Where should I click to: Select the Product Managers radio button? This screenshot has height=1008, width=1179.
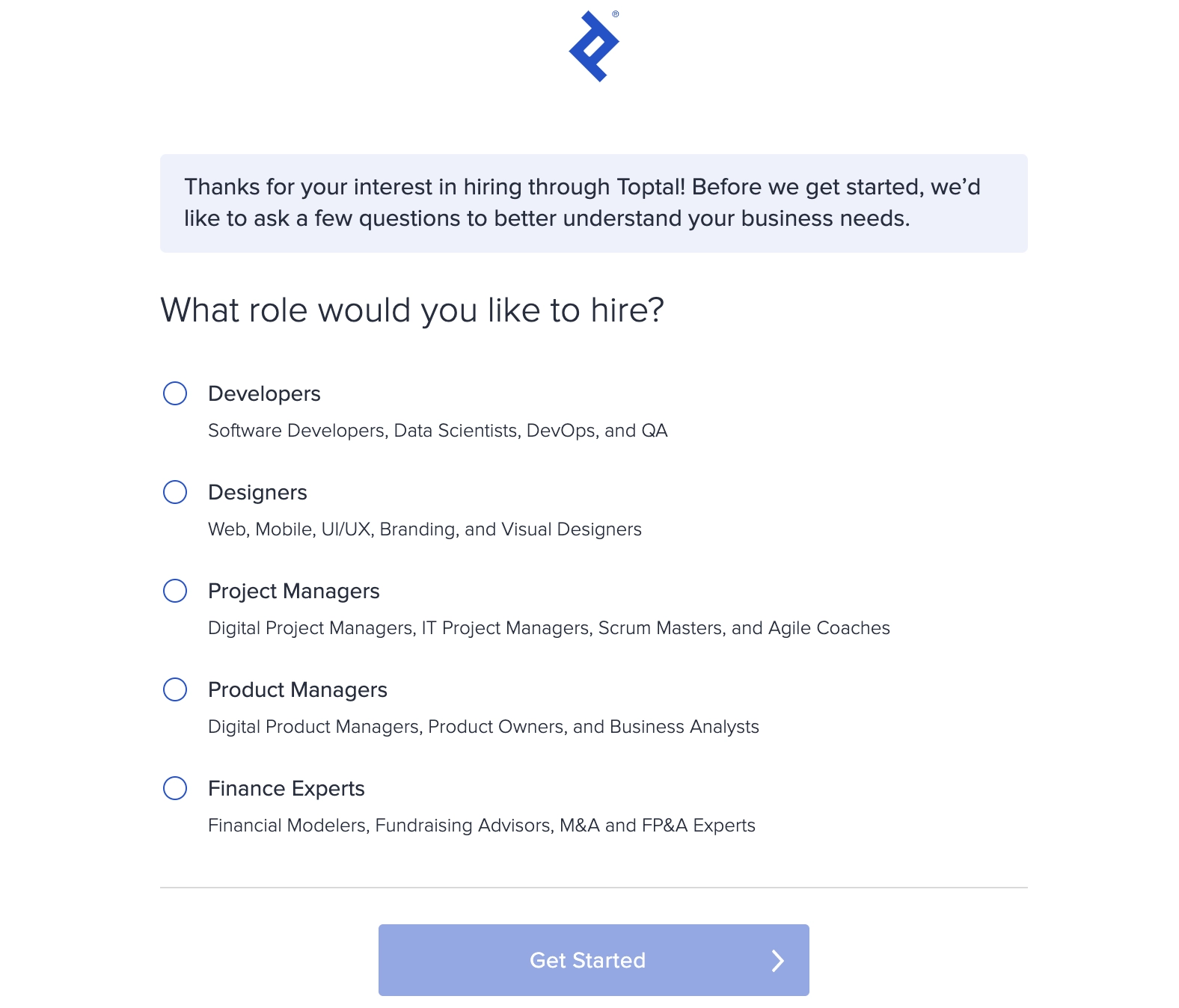click(x=176, y=690)
